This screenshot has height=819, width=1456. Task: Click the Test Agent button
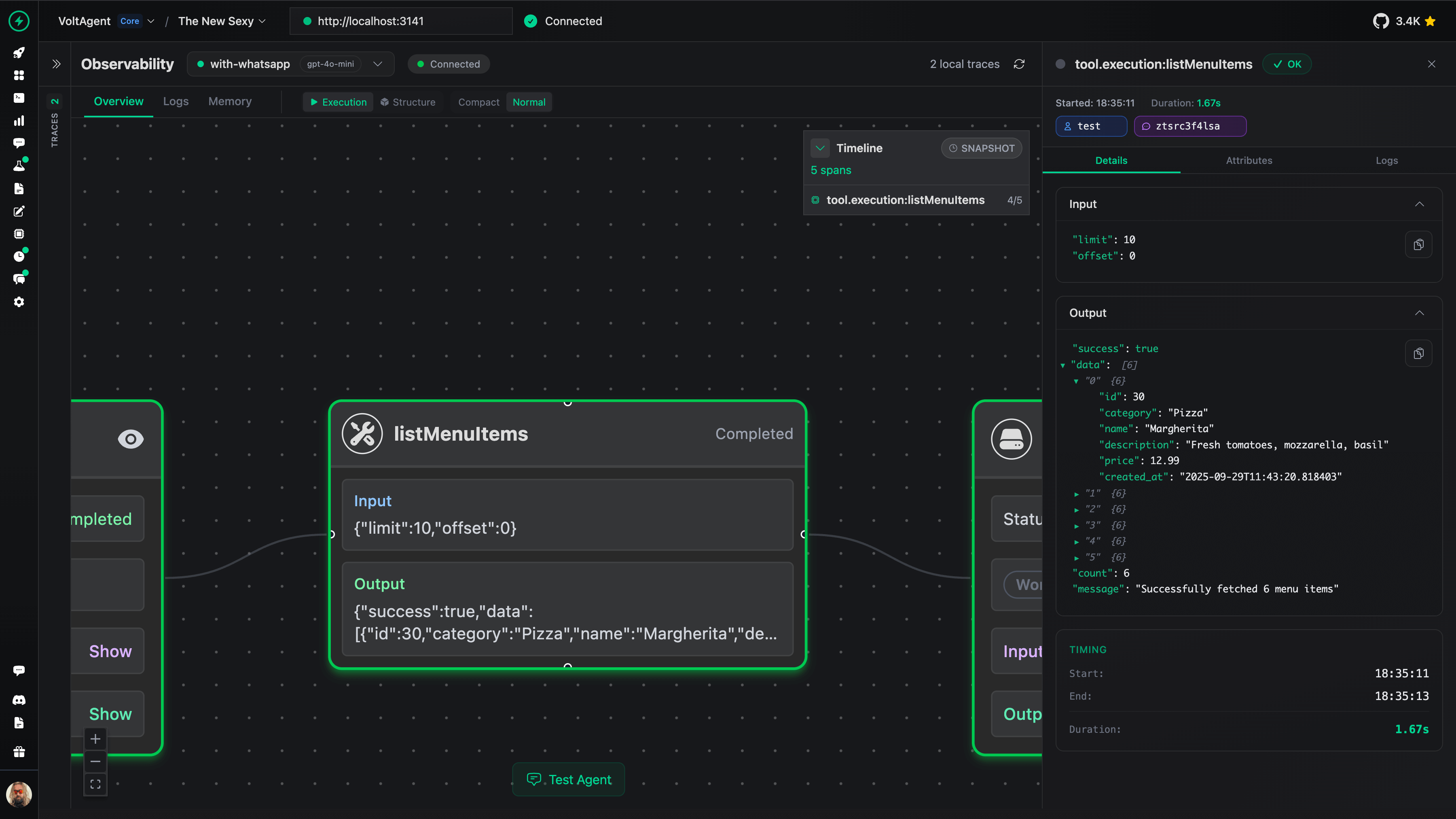pos(569,779)
